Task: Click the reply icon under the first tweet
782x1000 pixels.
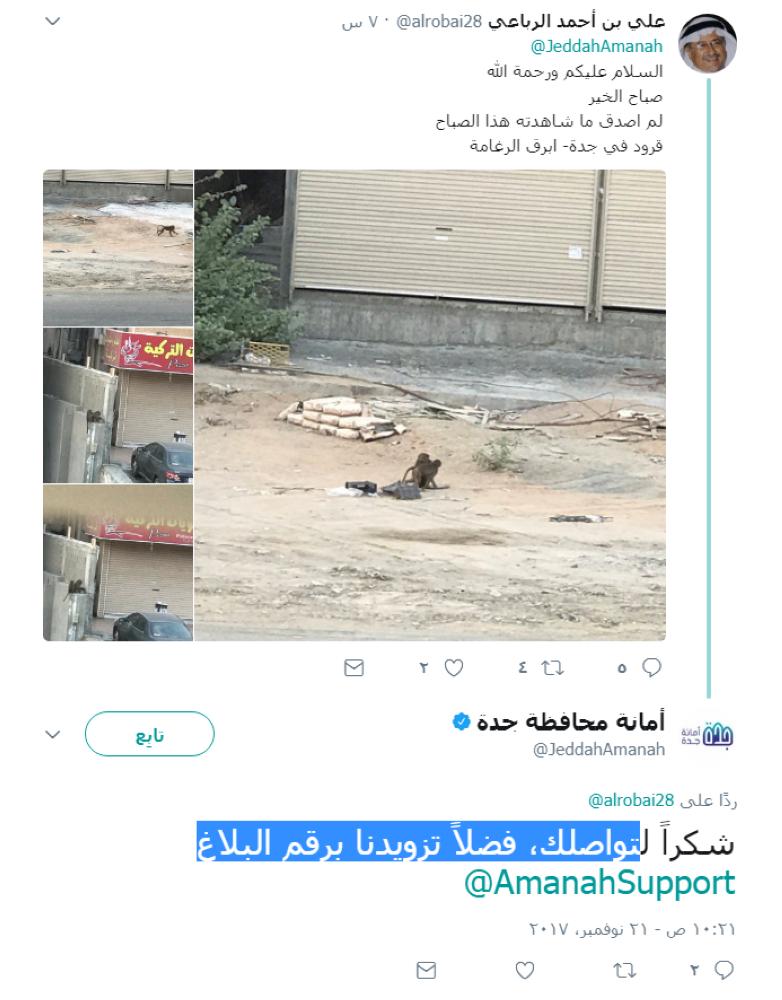Action: (651, 668)
